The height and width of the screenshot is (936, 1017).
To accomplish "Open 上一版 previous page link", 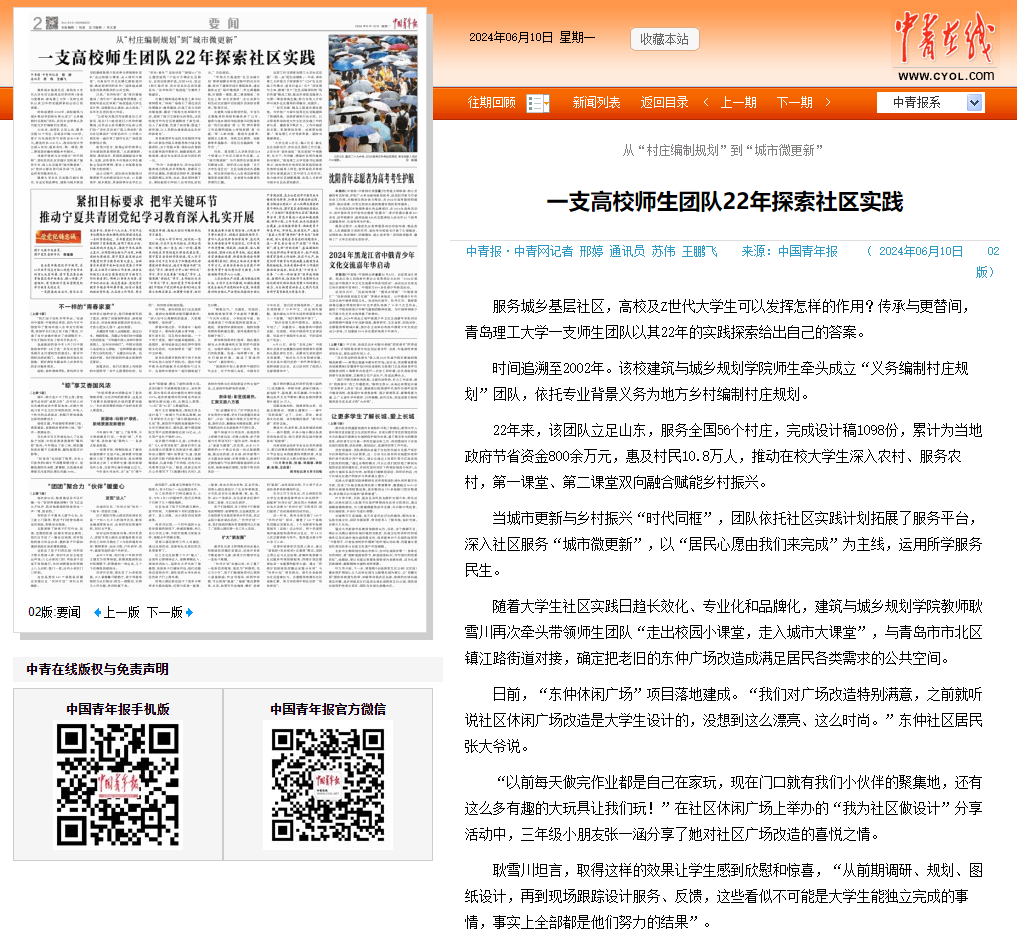I will pos(121,612).
